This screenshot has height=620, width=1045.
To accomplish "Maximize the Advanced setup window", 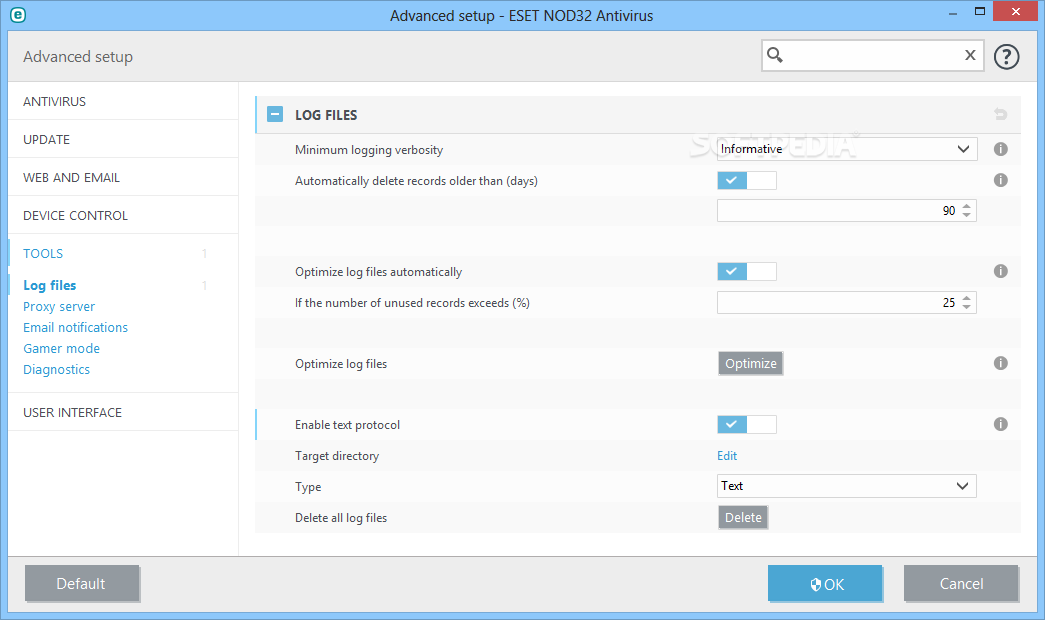I will pos(980,11).
